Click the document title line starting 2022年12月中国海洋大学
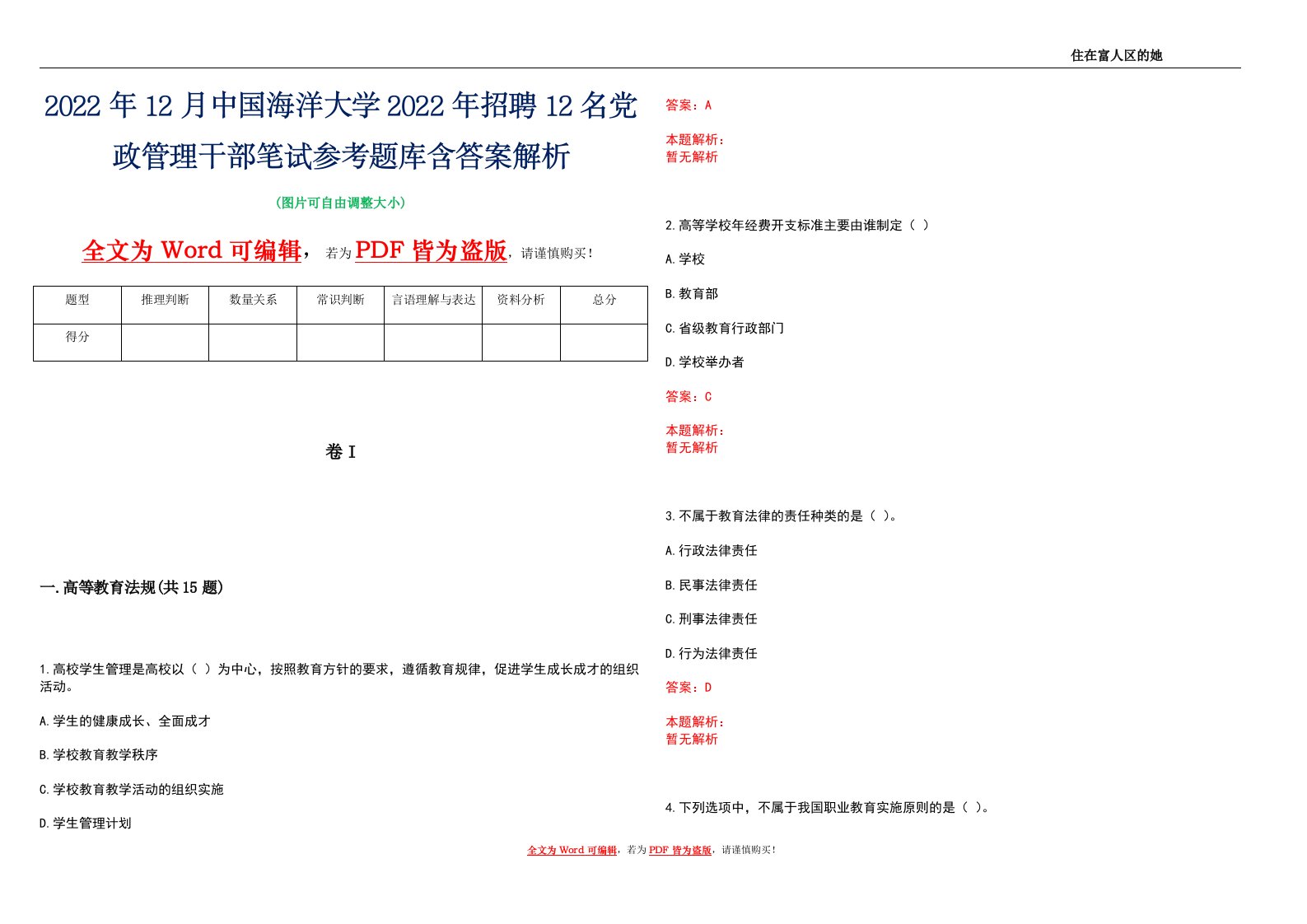This screenshot has width=1307, height=924. click(340, 106)
